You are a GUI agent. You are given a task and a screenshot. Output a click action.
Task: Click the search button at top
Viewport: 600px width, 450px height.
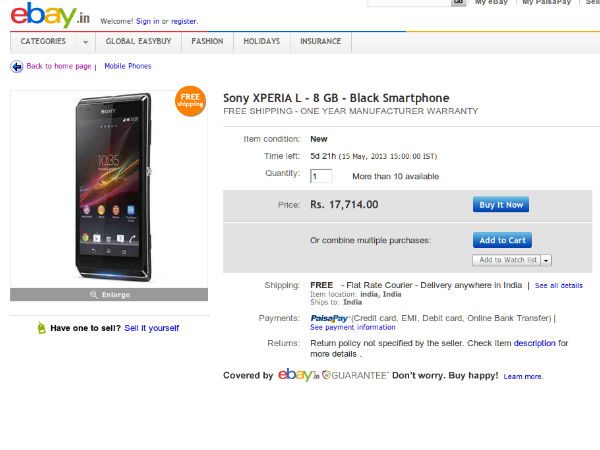(458, 3)
